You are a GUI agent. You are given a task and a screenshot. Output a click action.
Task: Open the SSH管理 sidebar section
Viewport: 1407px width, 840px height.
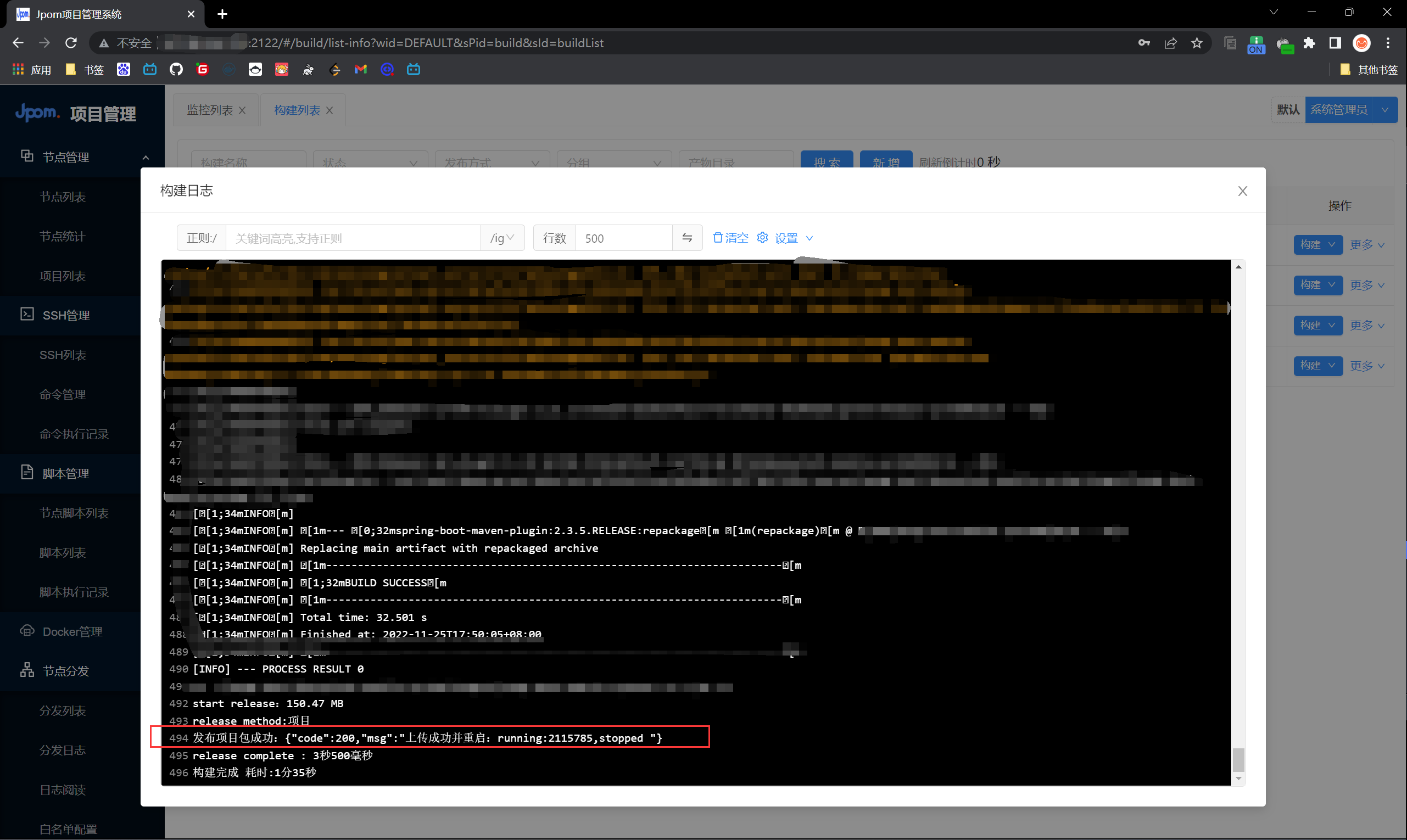point(66,315)
